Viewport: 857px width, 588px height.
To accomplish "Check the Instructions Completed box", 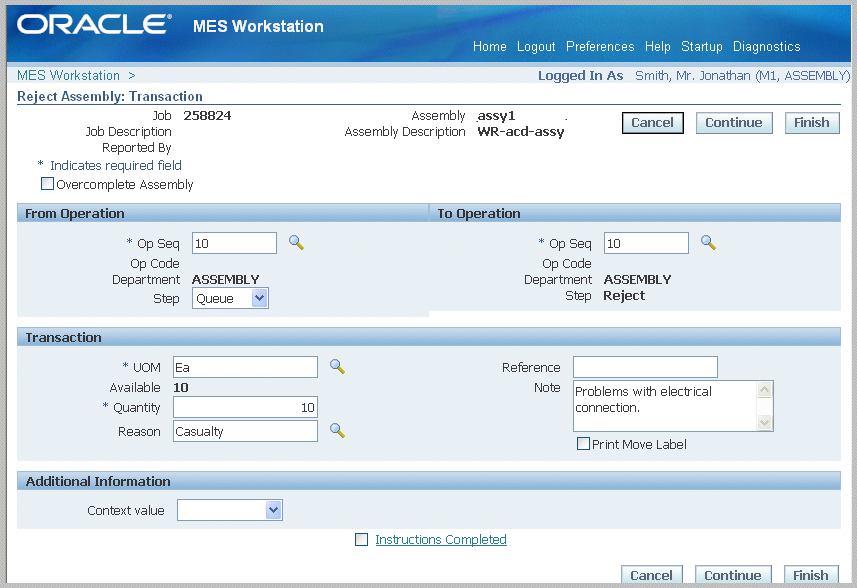I will click(361, 539).
